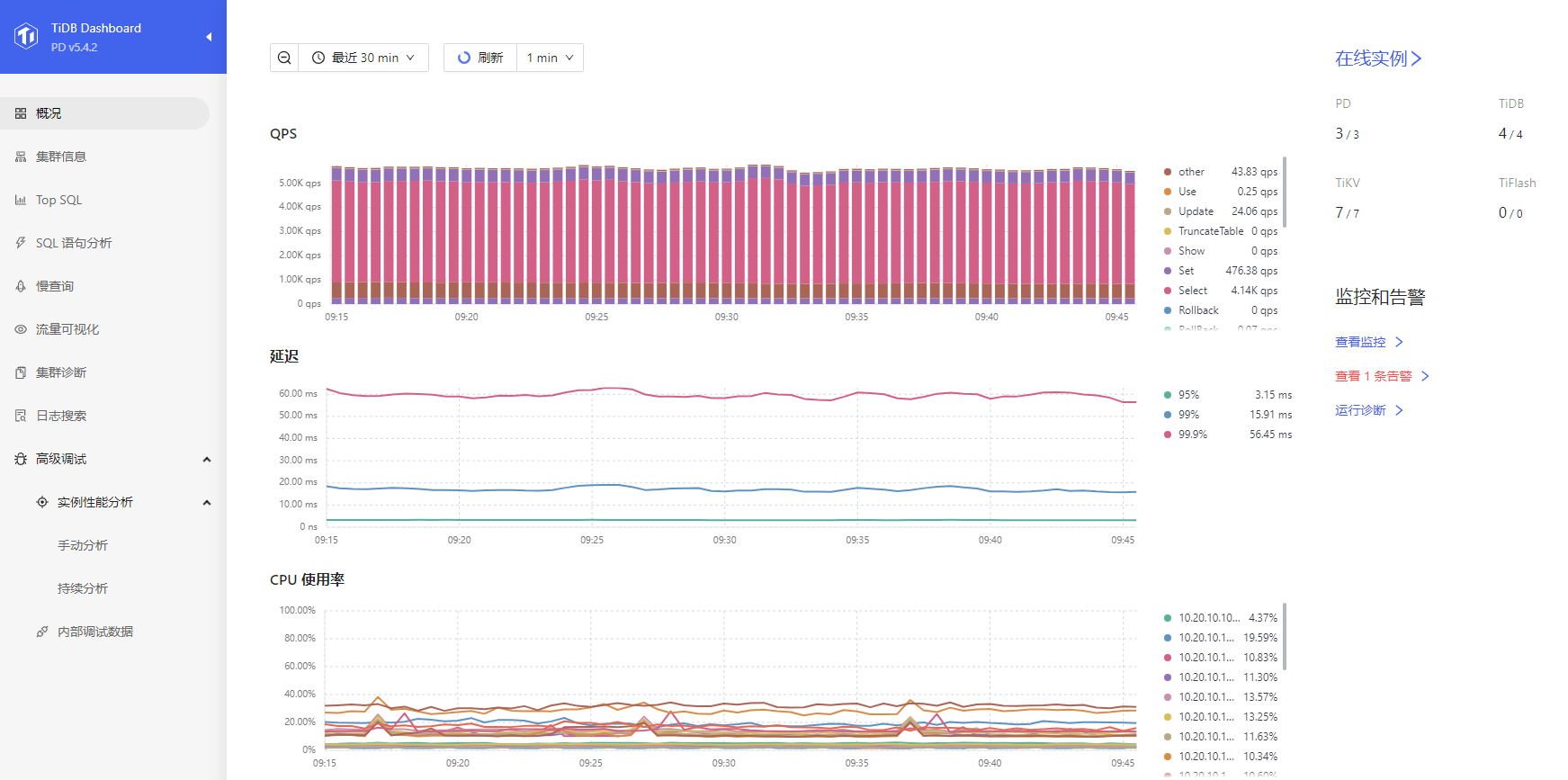Toggle the 19.59% CPU legend entry
The width and height of the screenshot is (1568, 780).
[1220, 638]
